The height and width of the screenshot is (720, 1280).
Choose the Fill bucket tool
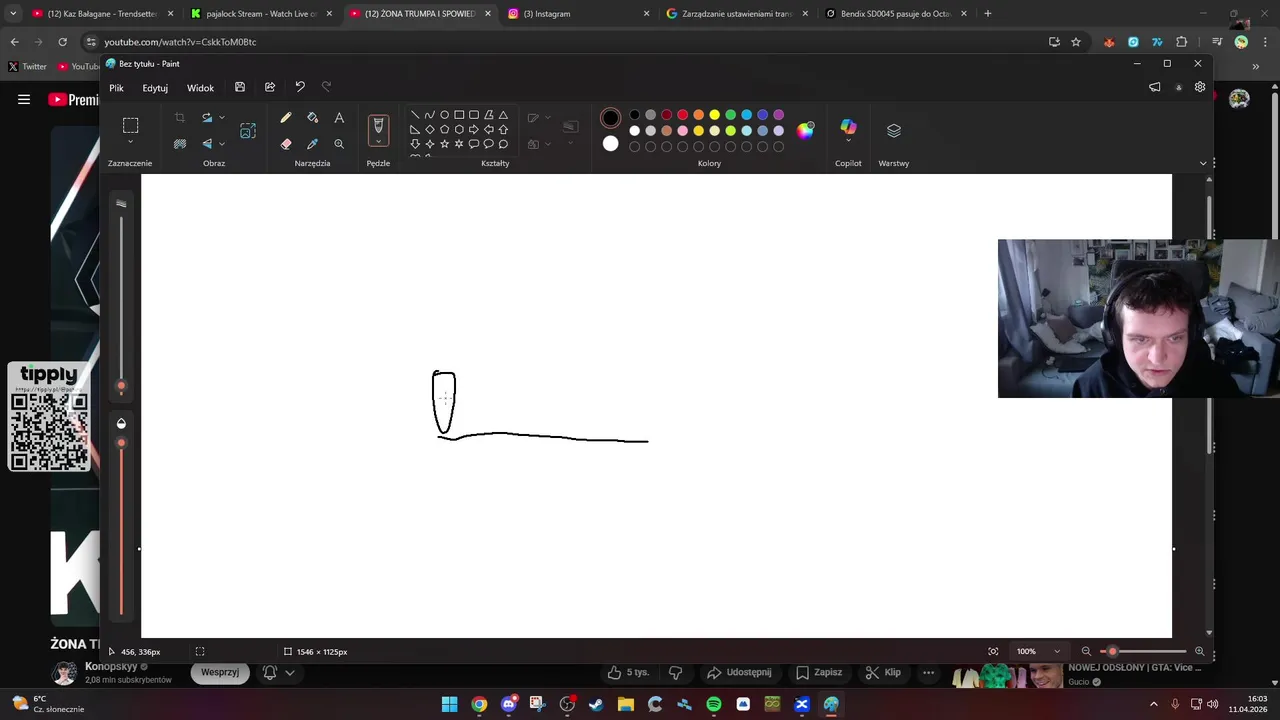click(x=312, y=118)
